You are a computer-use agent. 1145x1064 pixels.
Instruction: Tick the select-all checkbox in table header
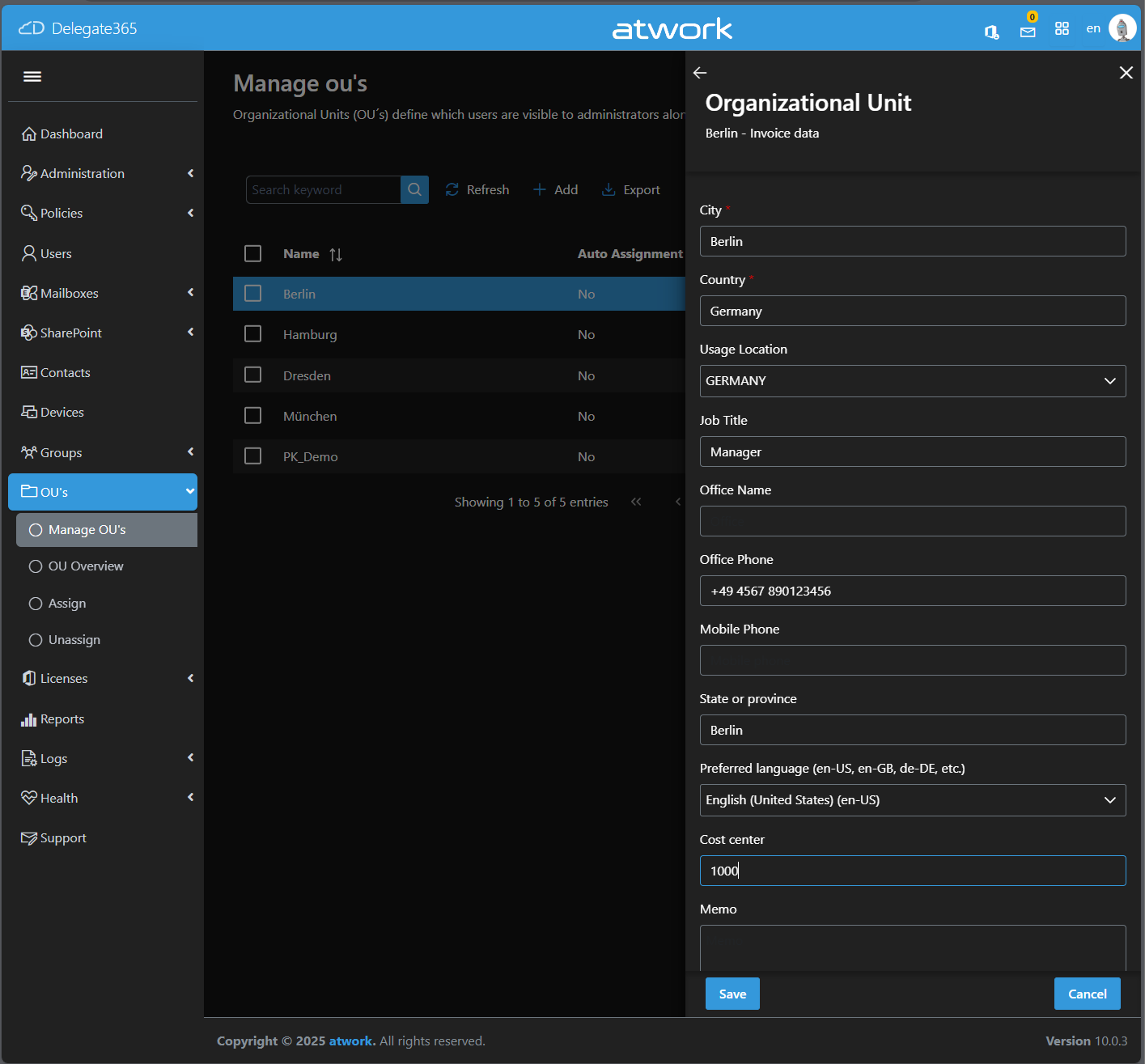pos(253,254)
